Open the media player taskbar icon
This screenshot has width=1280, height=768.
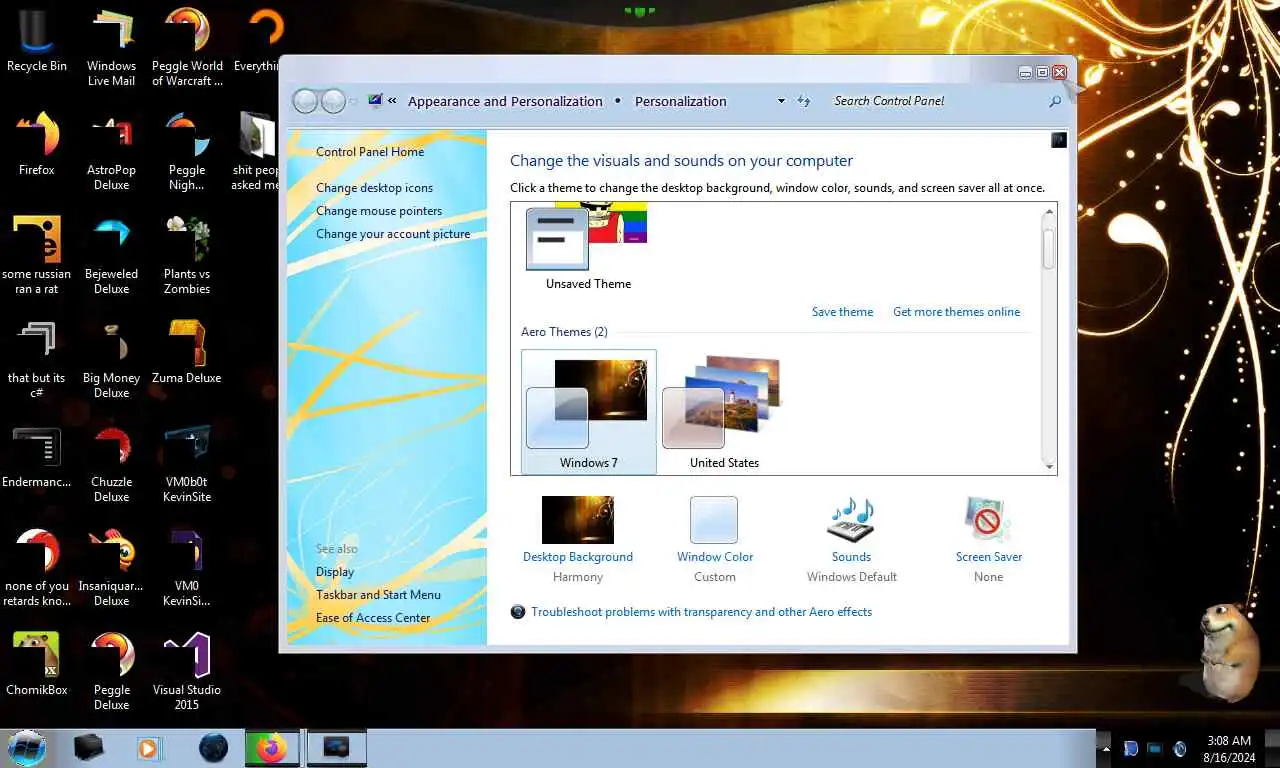(x=149, y=748)
